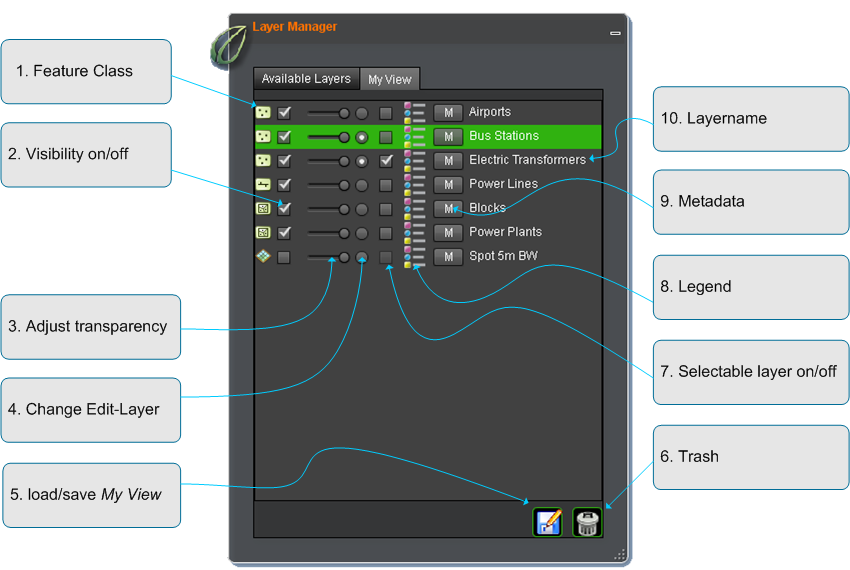Viewport: 850px width, 570px height.
Task: Select the Power Plants layer name
Action: pyautogui.click(x=505, y=232)
